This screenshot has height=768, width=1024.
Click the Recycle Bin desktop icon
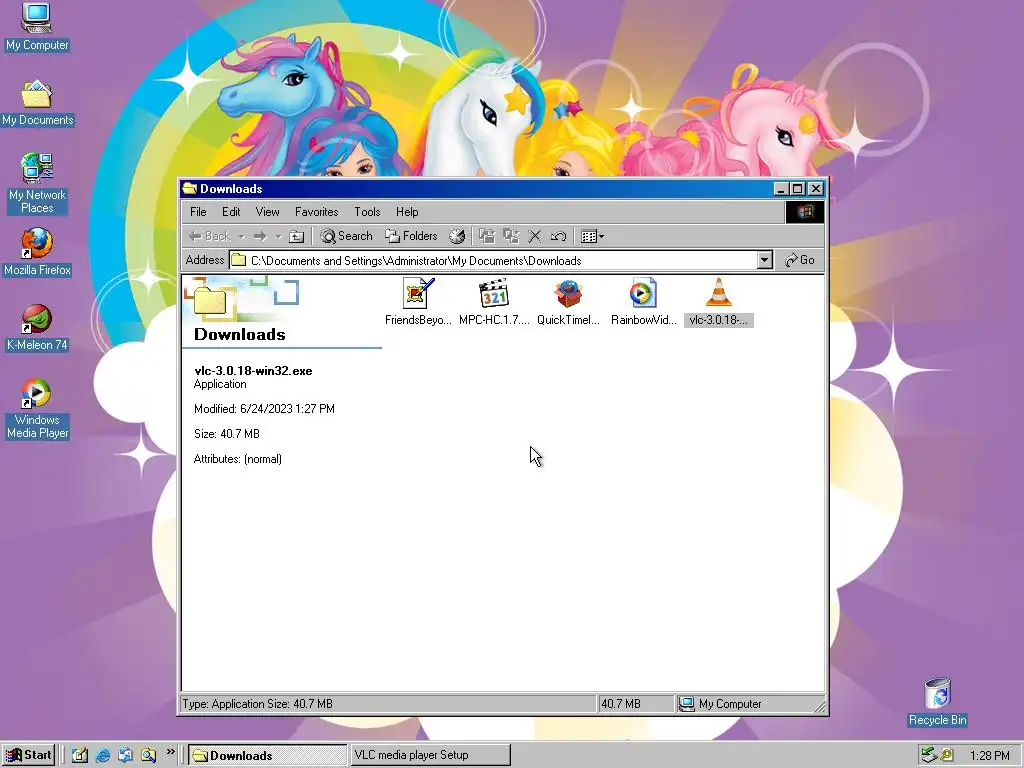937,701
